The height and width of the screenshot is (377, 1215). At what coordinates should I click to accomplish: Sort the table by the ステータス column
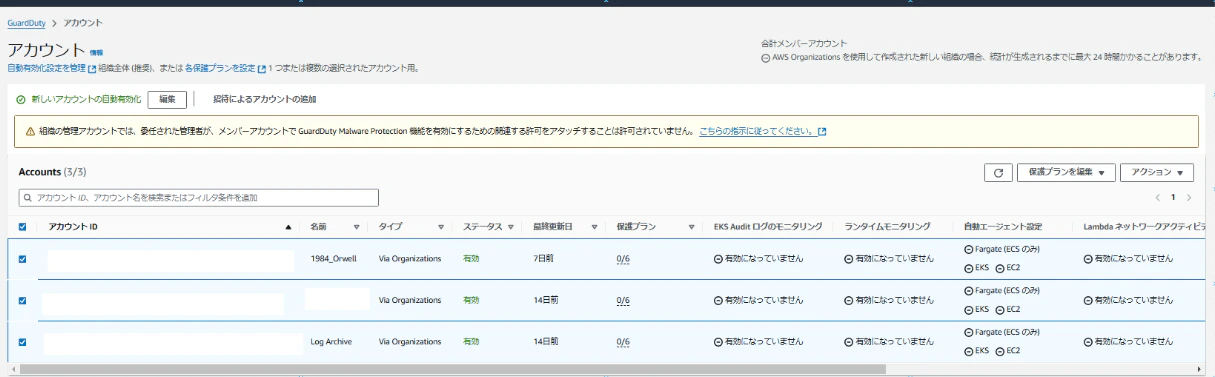pos(512,227)
